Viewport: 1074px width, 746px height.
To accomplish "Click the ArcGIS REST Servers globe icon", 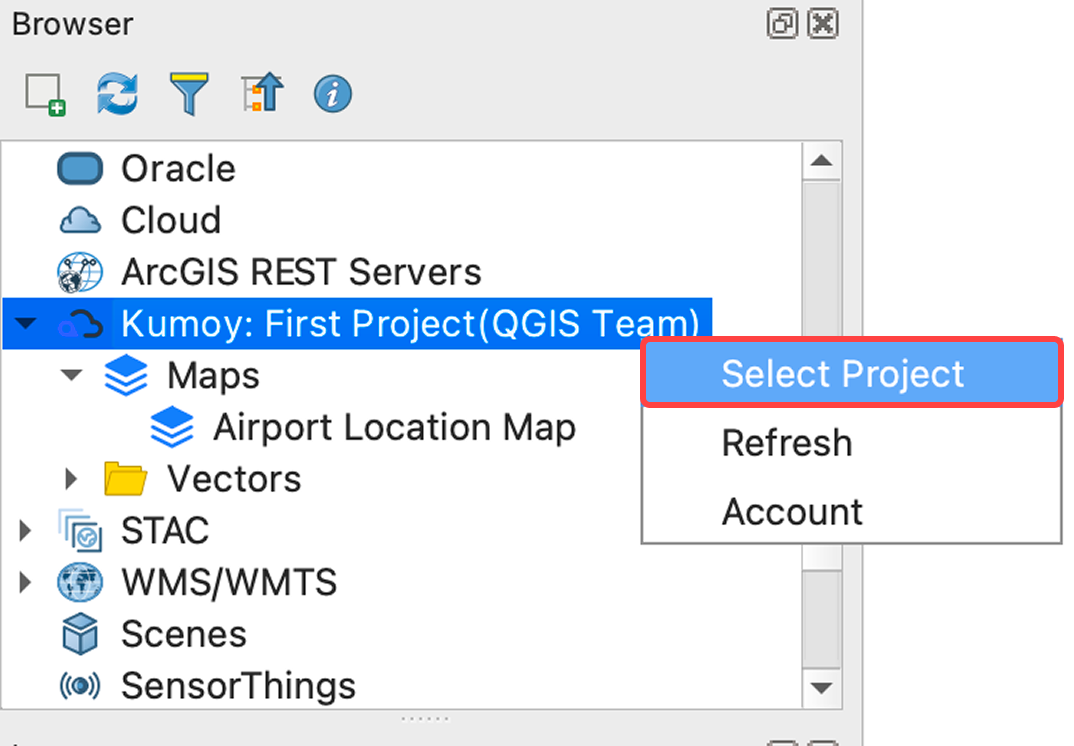I will tap(79, 271).
